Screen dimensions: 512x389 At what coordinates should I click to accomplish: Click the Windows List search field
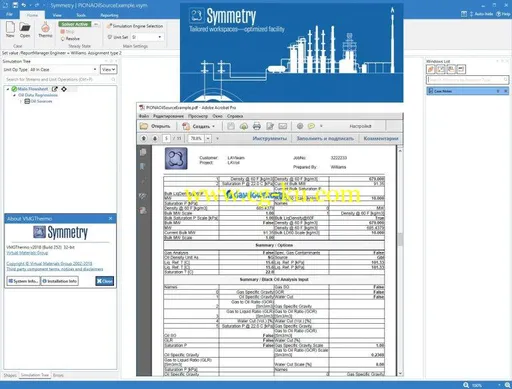click(x=467, y=80)
